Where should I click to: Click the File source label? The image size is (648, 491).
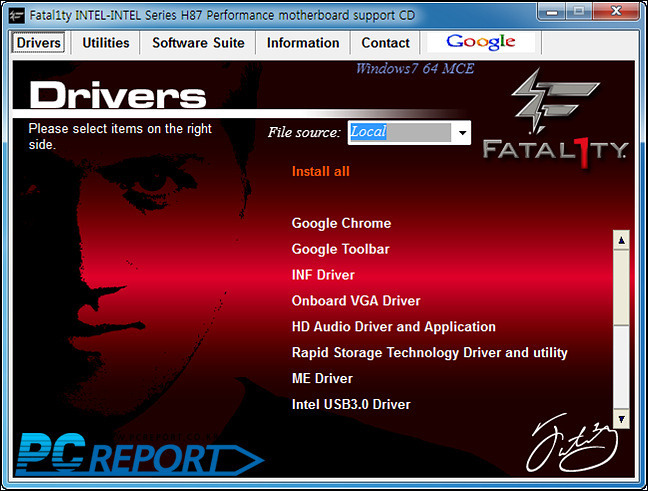[304, 132]
